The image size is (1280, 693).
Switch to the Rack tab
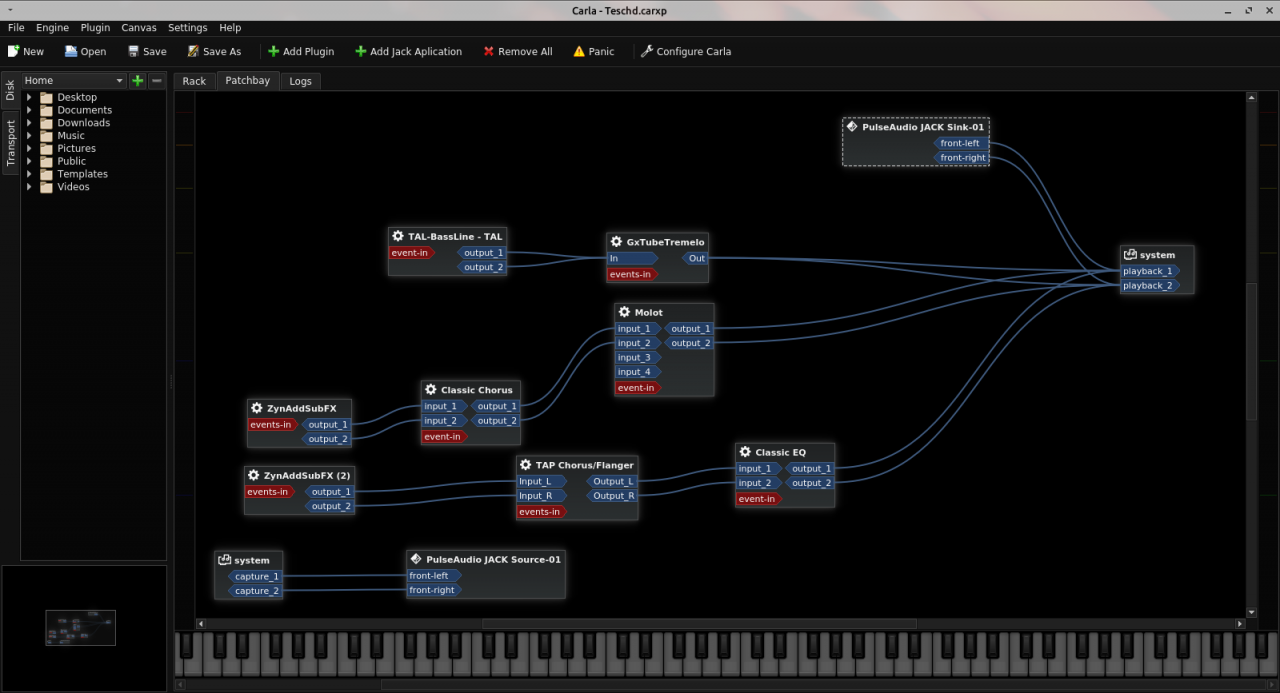tap(194, 81)
